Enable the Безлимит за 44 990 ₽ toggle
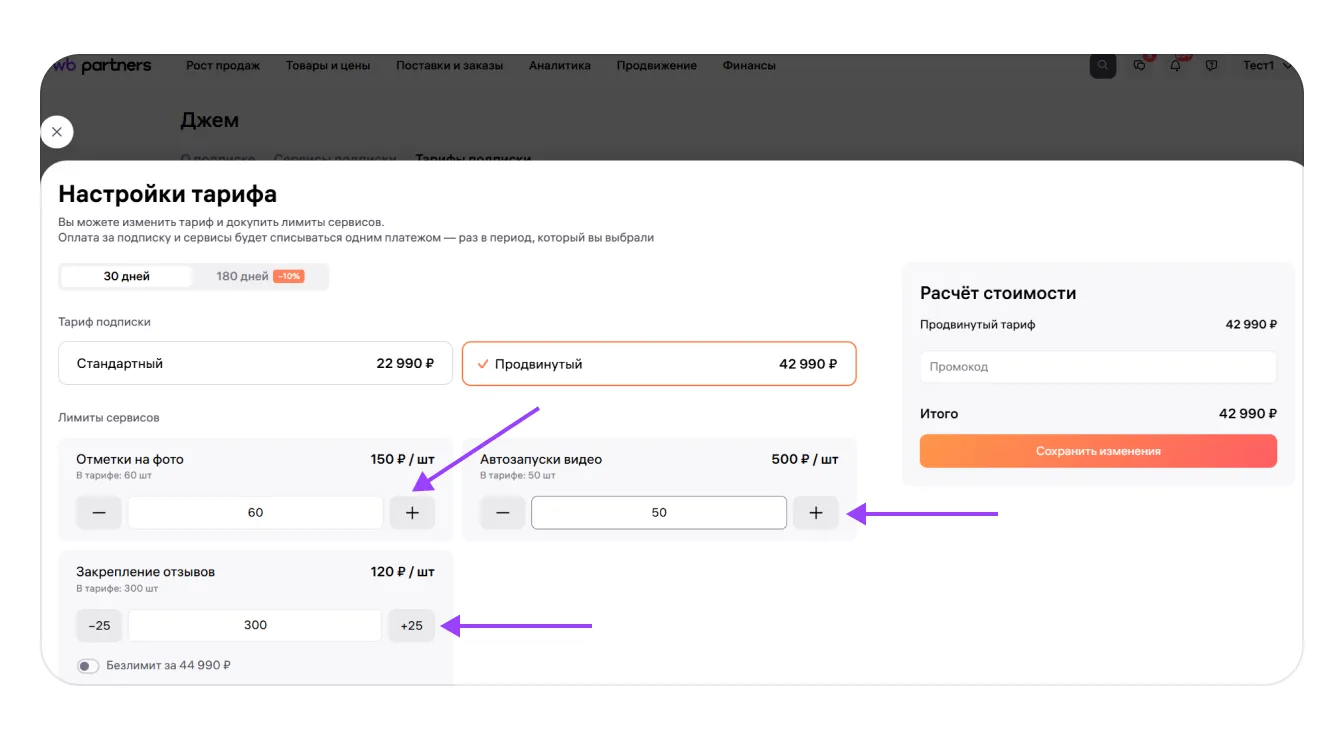1344x740 pixels. (89, 666)
